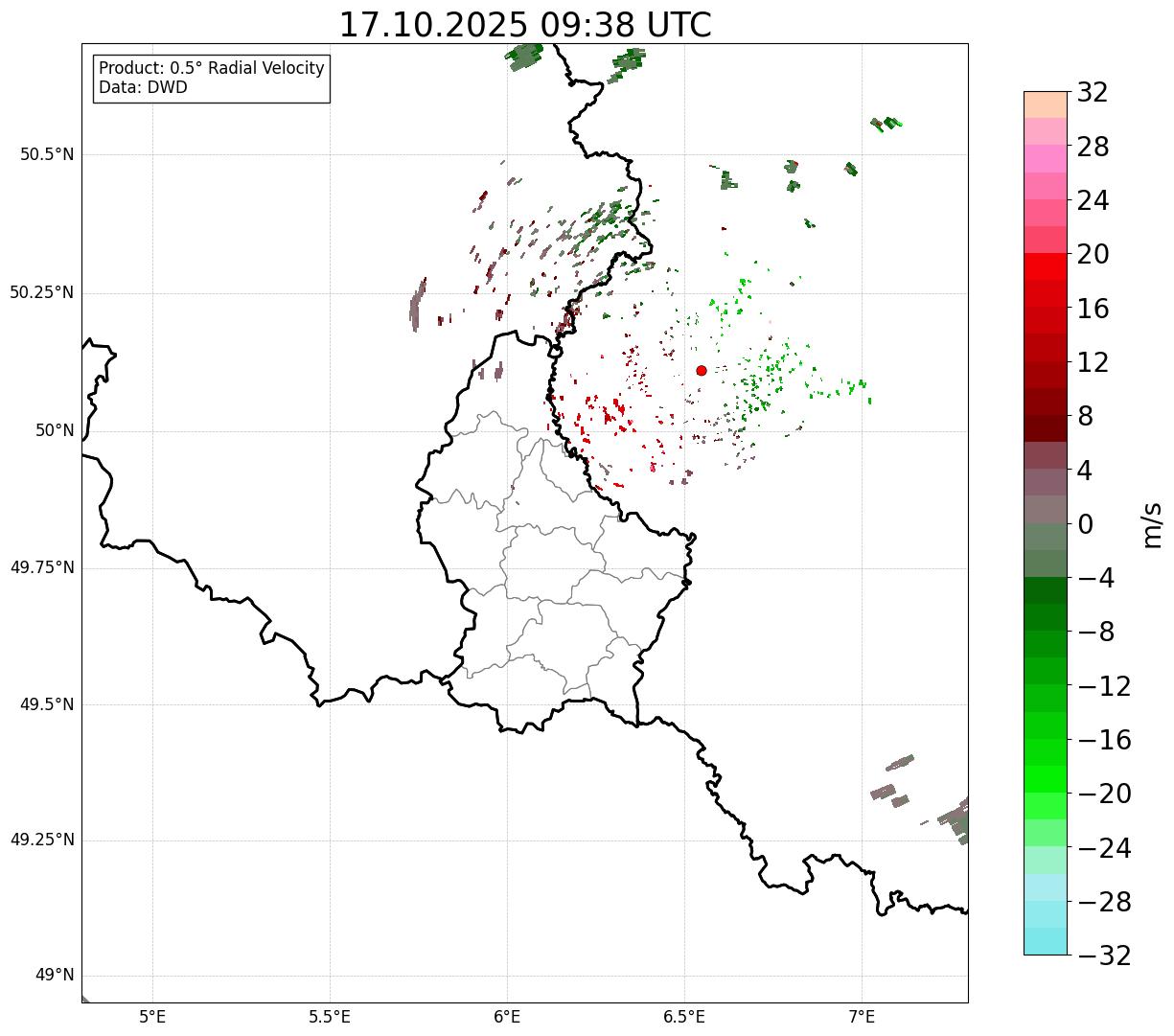1174x1036 pixels.
Task: Click the cyan bottom swatch of the colorbar
Action: pos(1046,941)
